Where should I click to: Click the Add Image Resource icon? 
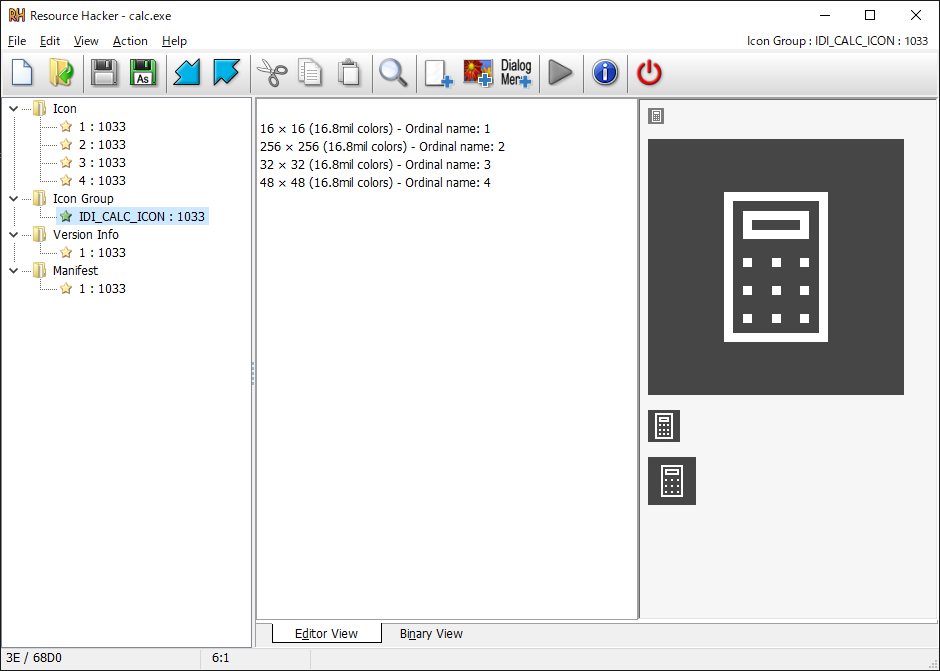[x=477, y=73]
